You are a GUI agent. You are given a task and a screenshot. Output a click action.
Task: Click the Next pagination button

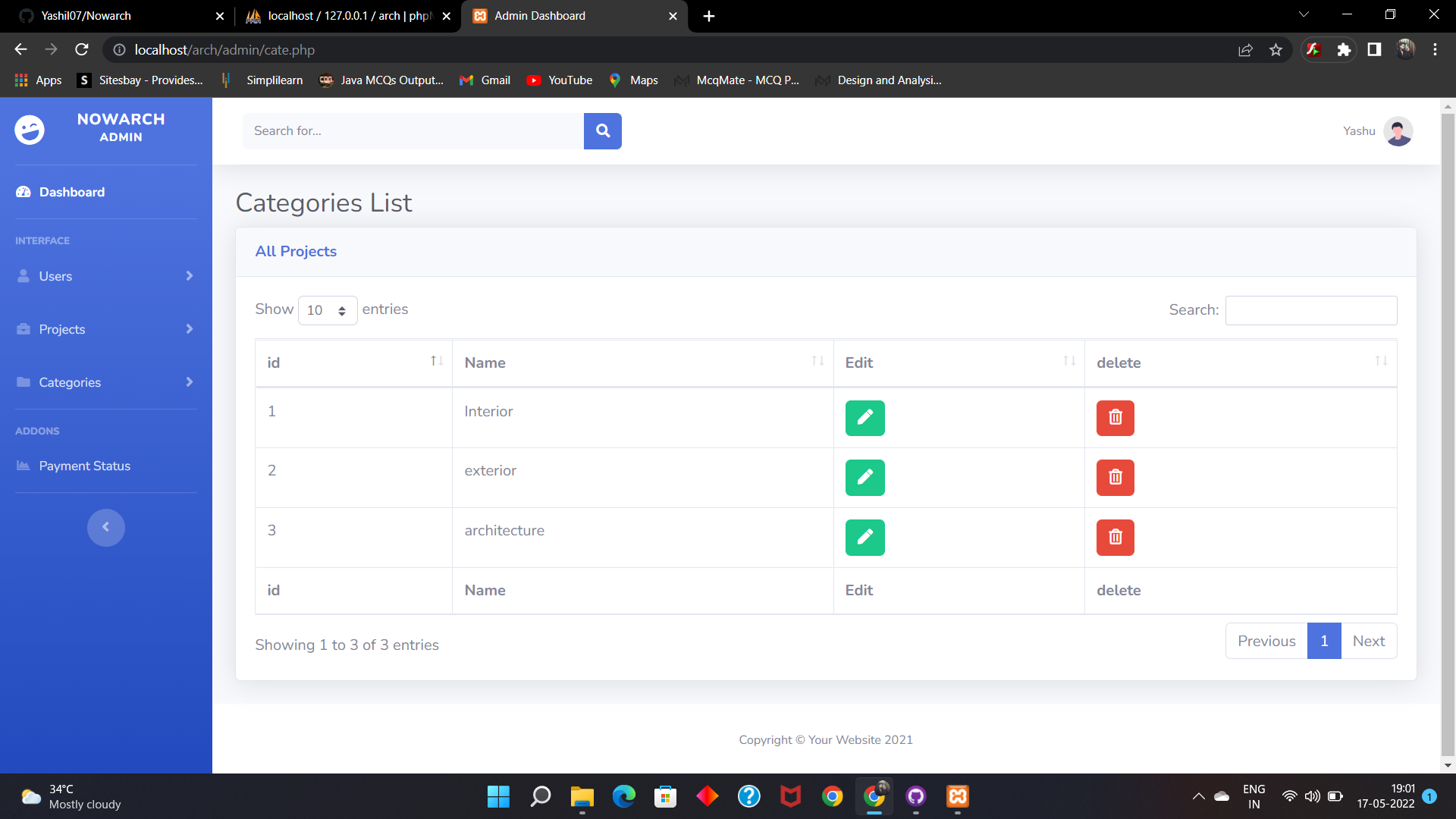click(x=1368, y=641)
